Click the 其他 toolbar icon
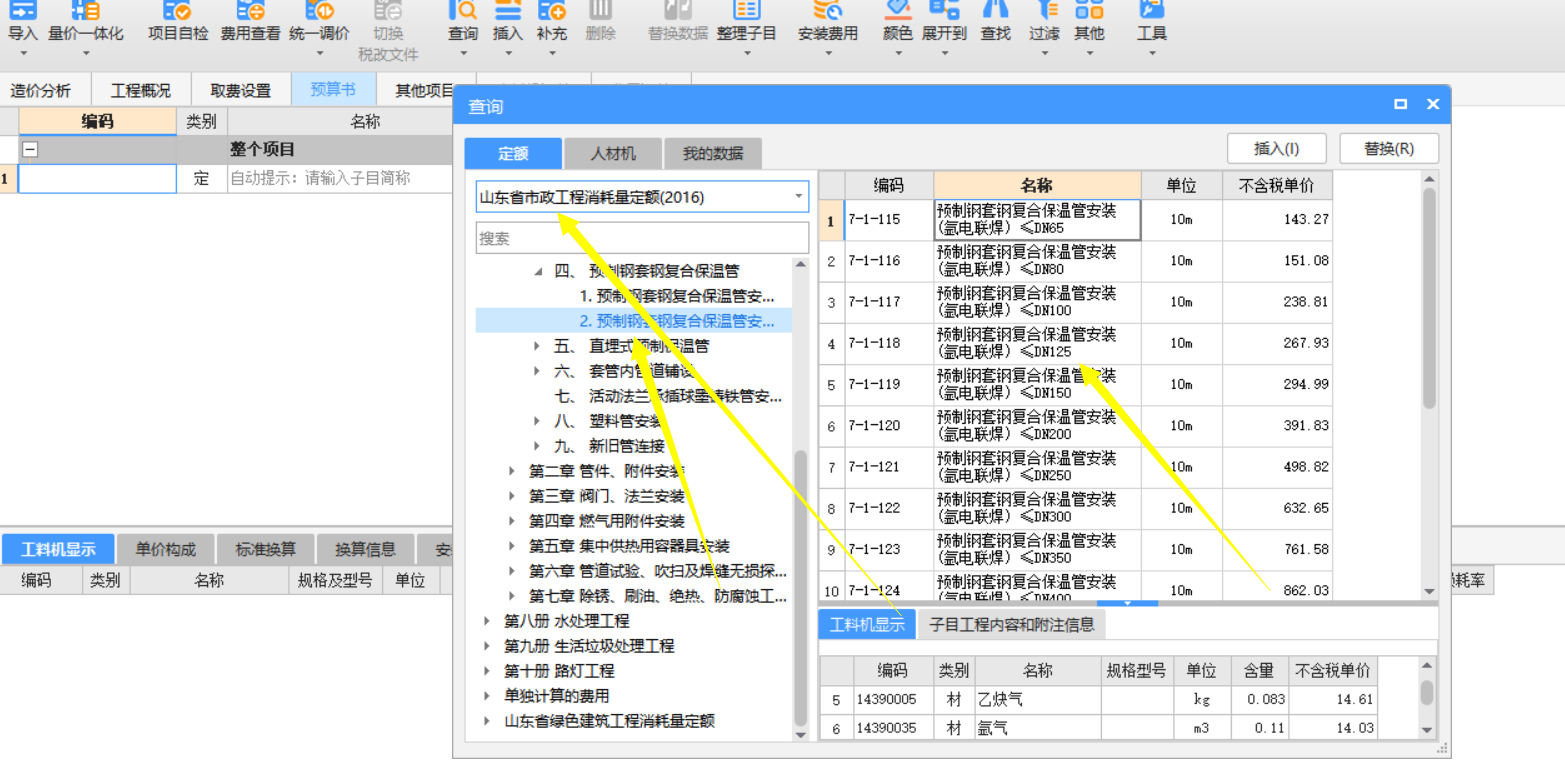Image resolution: width=1565 pixels, height=779 pixels. (1089, 22)
